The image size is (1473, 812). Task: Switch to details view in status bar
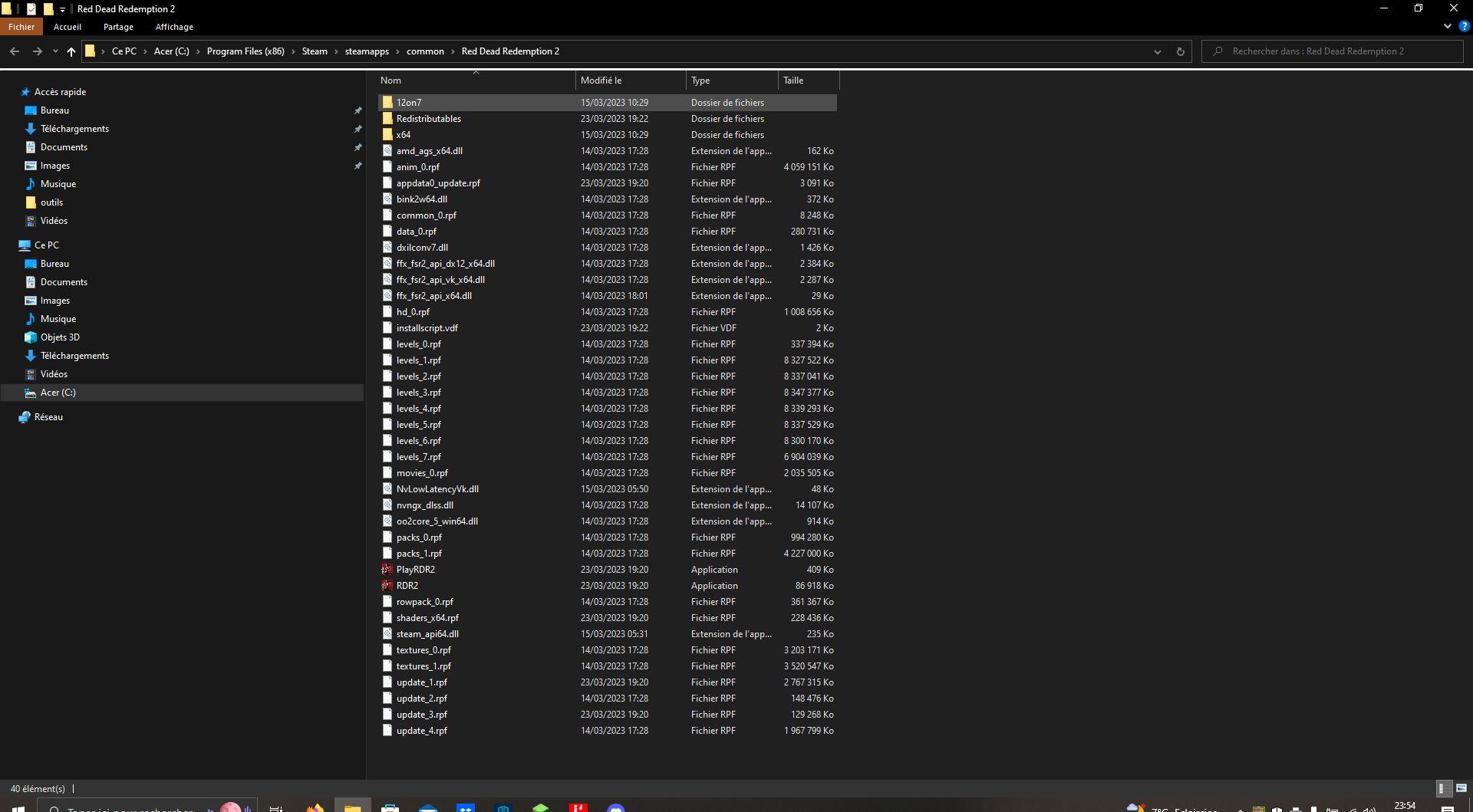pos(1442,788)
